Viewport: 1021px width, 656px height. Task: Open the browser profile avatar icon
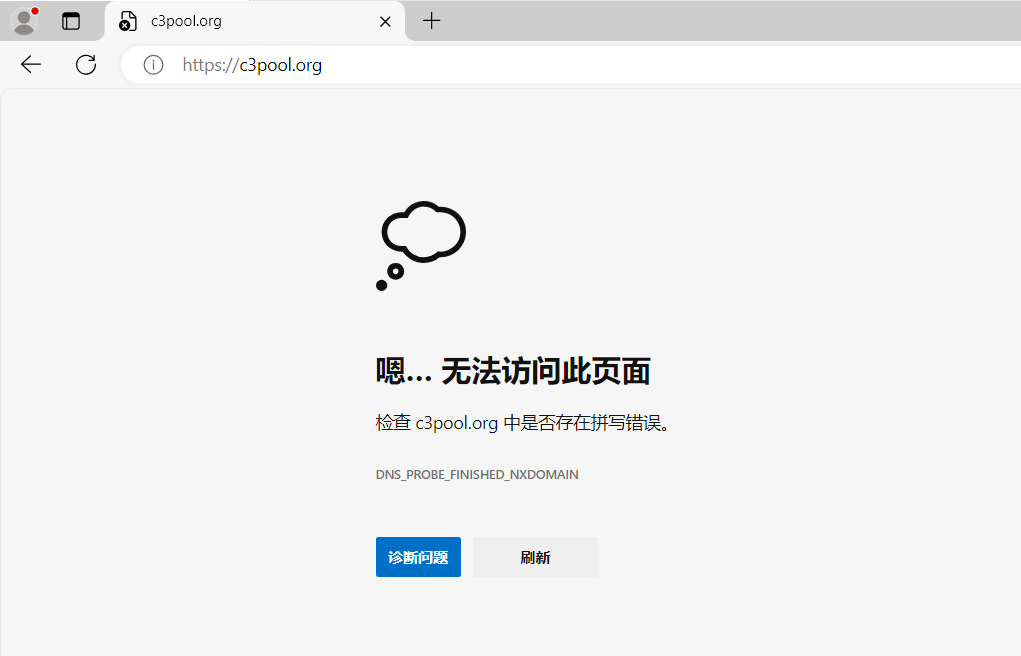click(24, 21)
